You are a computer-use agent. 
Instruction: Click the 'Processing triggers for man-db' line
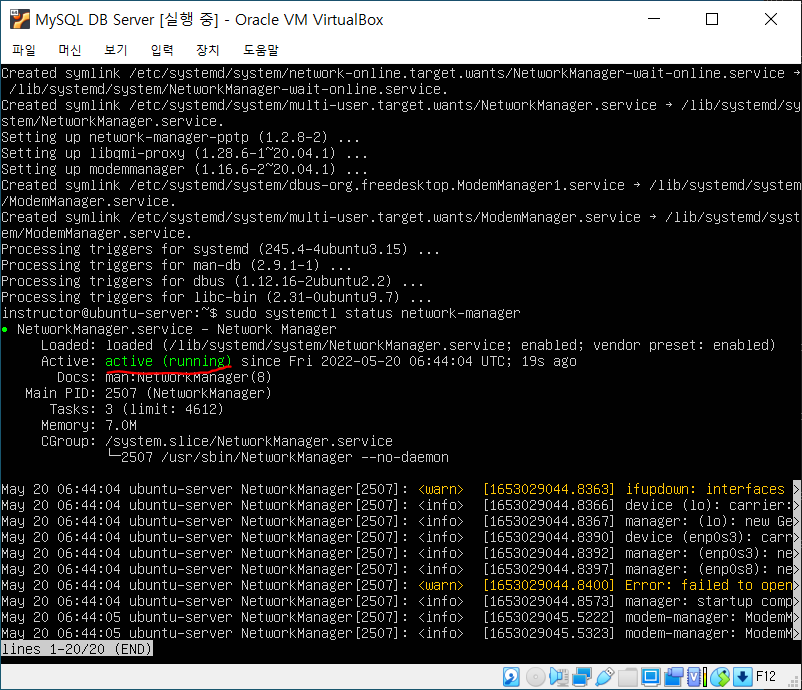pos(176,265)
